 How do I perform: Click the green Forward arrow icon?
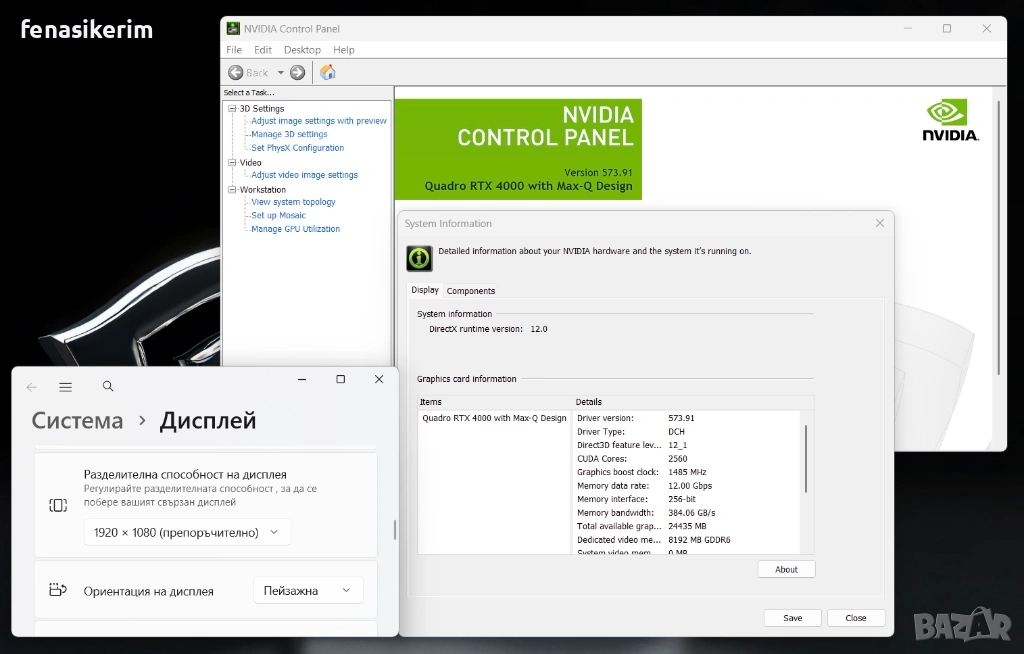(297, 72)
